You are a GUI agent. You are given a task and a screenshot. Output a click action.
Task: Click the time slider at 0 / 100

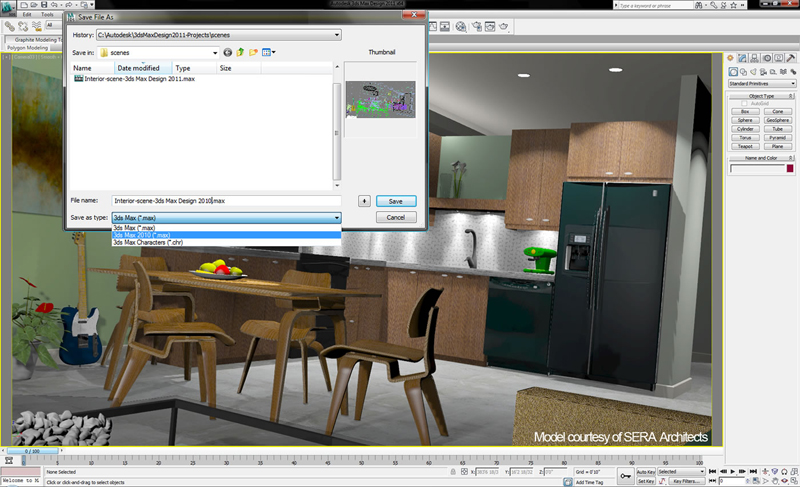click(x=32, y=451)
